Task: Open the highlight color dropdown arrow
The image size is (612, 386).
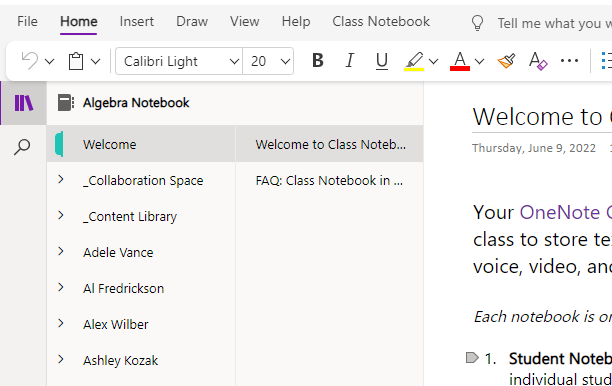Action: [434, 61]
